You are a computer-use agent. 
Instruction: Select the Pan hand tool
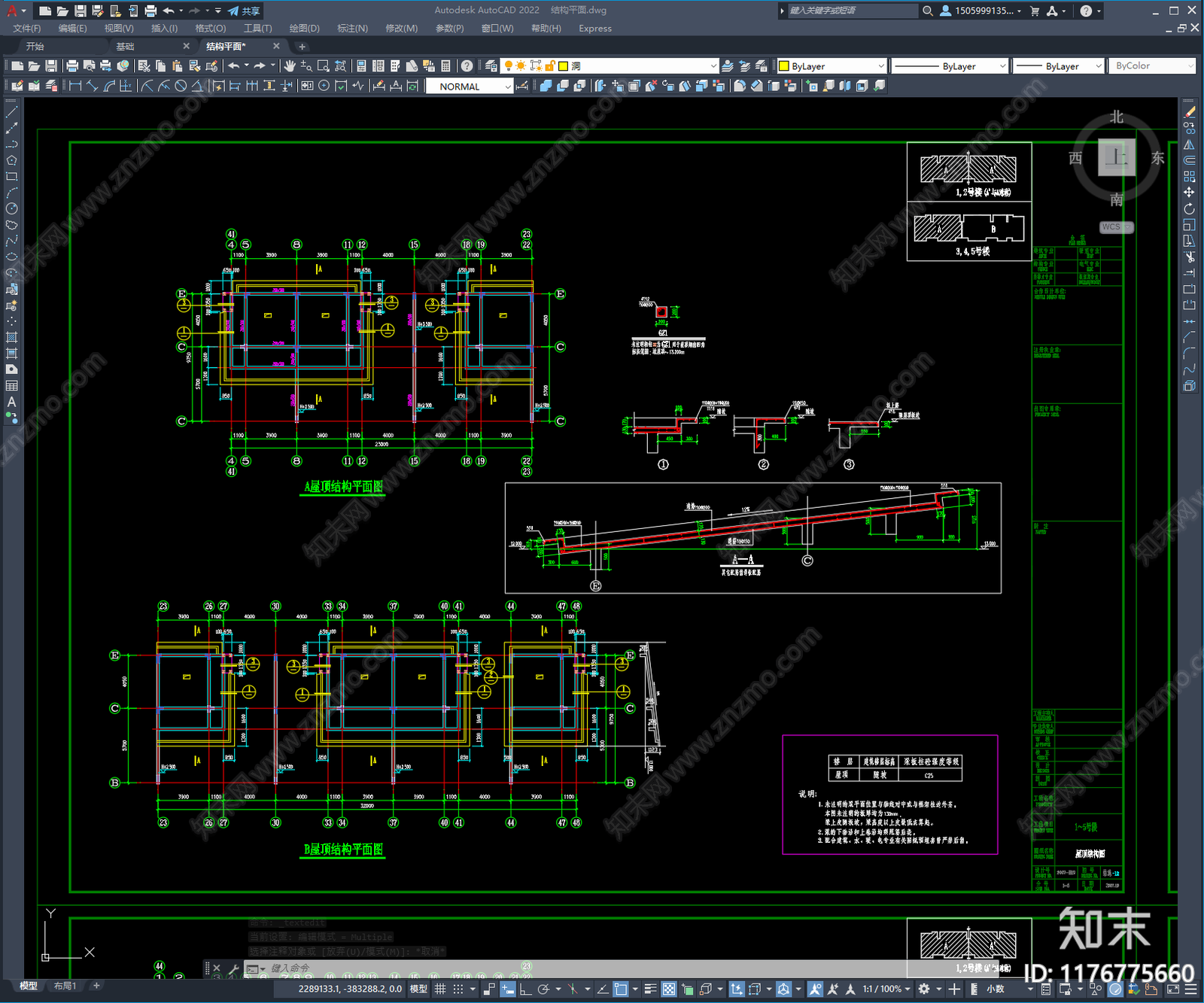tap(290, 66)
